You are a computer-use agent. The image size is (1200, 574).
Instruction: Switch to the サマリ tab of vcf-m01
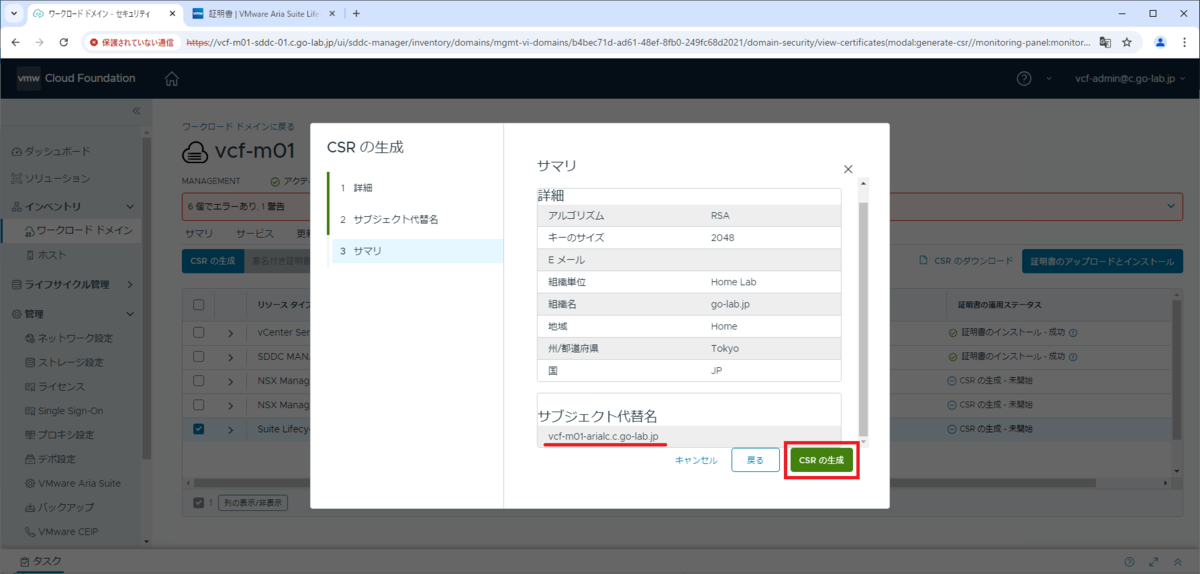click(199, 233)
